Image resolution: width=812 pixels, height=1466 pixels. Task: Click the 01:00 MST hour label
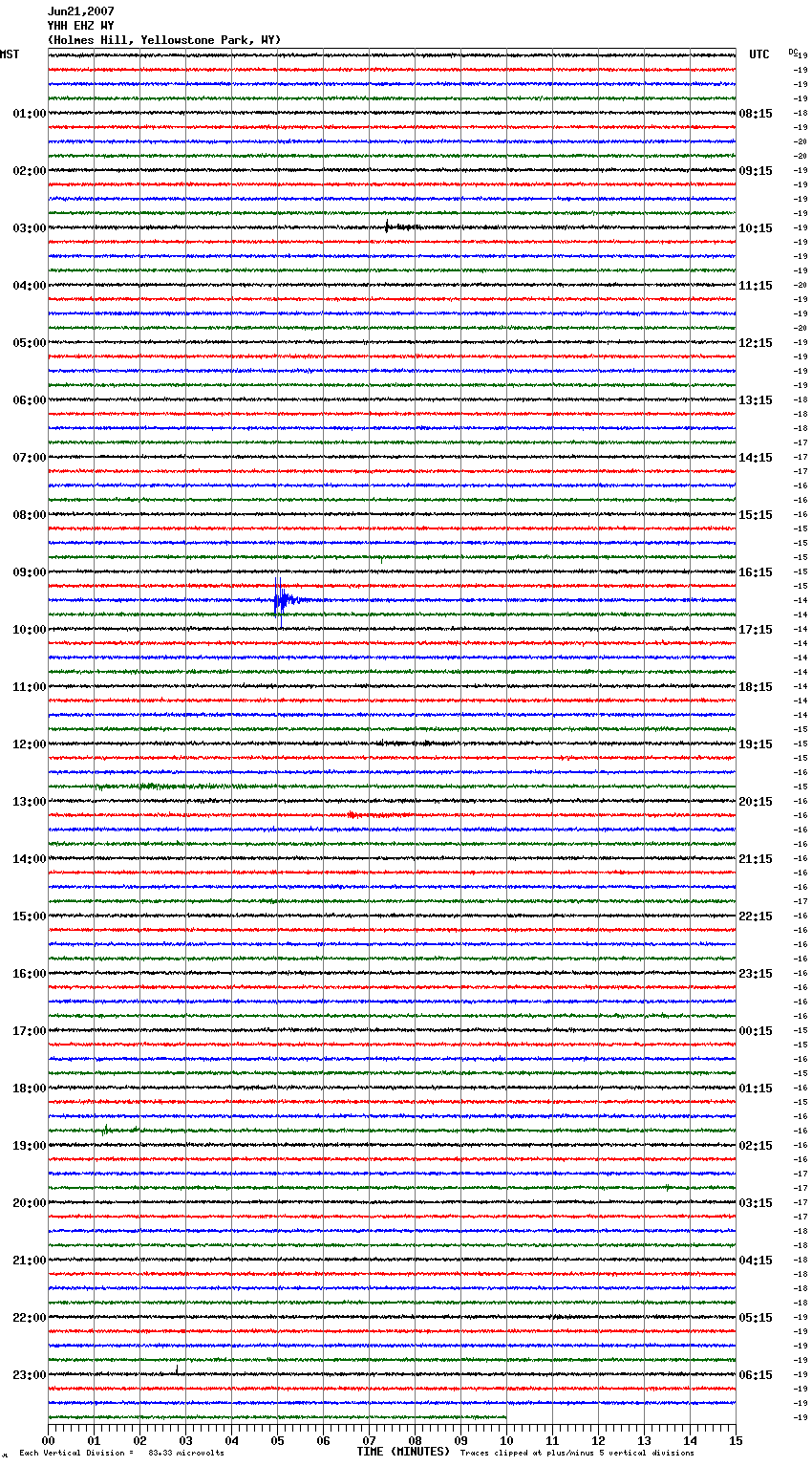pyautogui.click(x=29, y=114)
